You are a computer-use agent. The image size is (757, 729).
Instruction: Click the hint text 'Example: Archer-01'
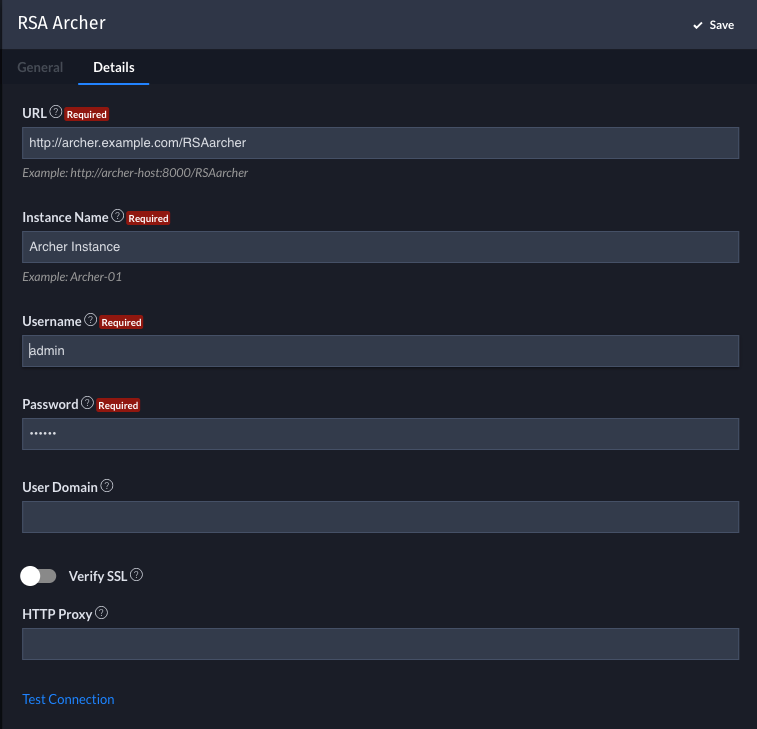(72, 277)
